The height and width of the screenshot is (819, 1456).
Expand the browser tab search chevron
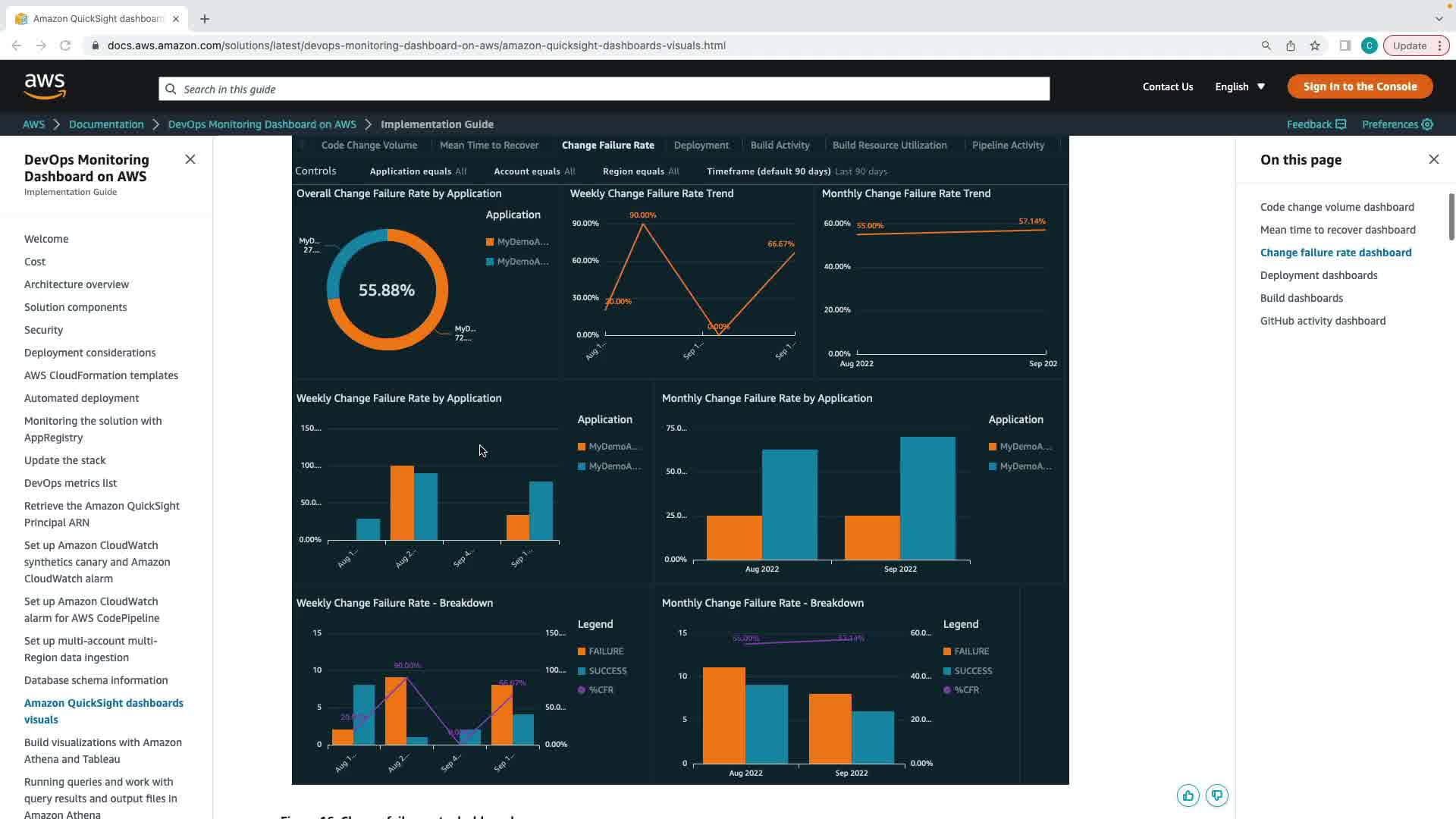pos(1439,18)
